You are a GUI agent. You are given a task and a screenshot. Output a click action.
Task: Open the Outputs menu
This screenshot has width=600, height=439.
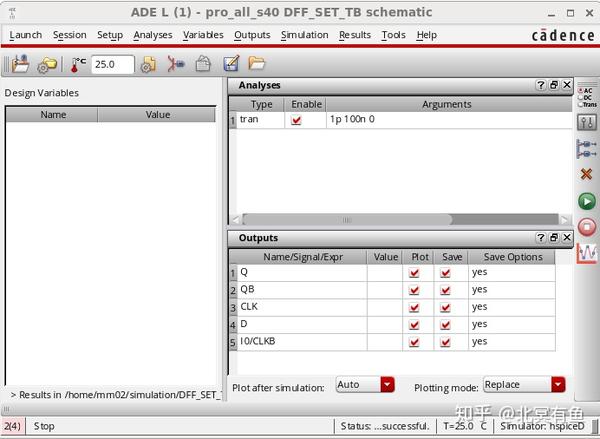tap(252, 35)
